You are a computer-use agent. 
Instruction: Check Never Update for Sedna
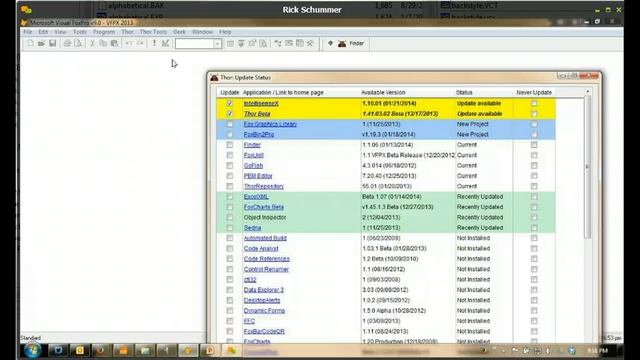click(x=534, y=228)
